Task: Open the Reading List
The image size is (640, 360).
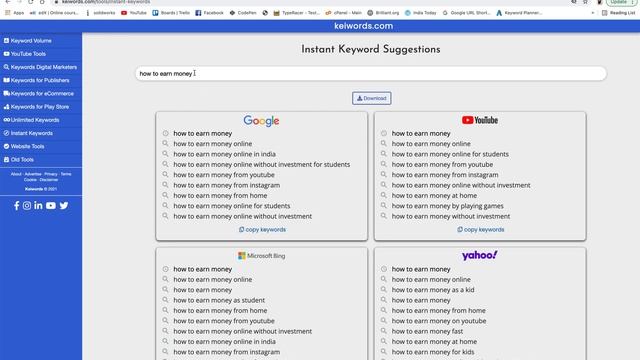Action: 619,13
